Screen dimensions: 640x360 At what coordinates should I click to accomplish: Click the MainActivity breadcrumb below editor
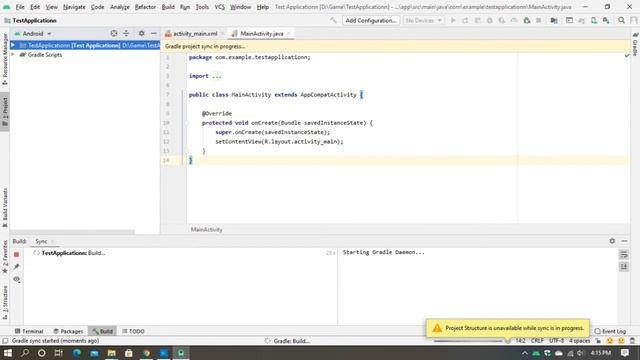pos(206,229)
